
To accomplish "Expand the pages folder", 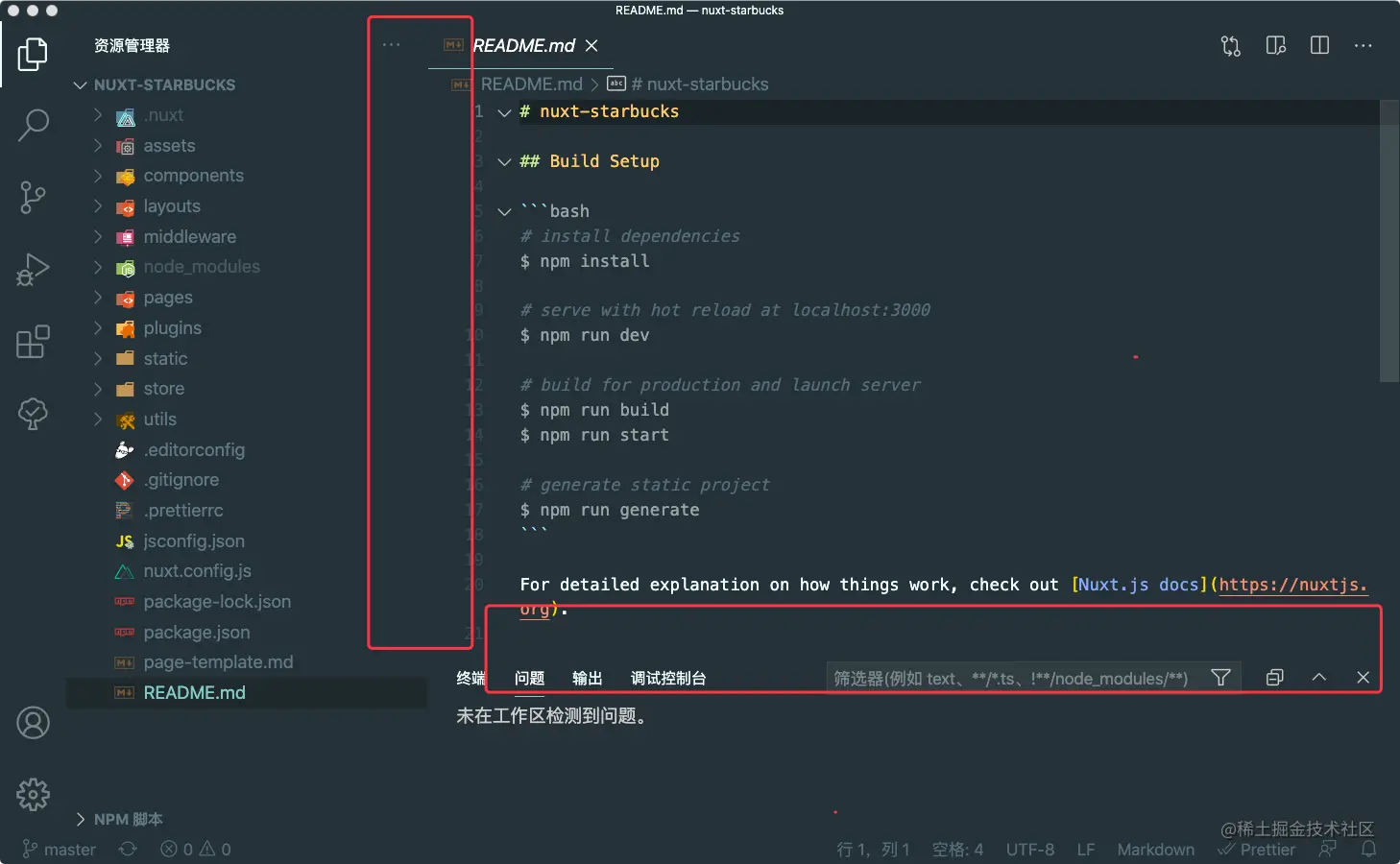I will [x=98, y=298].
